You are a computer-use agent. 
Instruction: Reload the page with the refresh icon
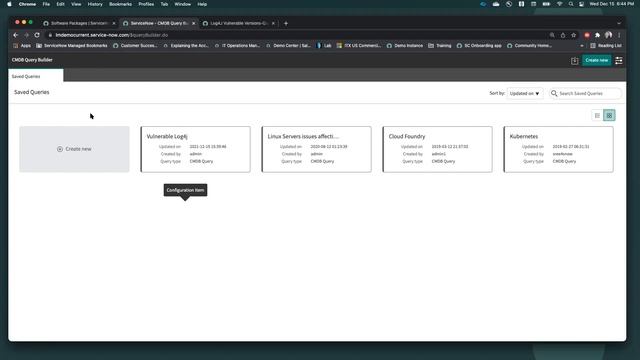click(37, 35)
